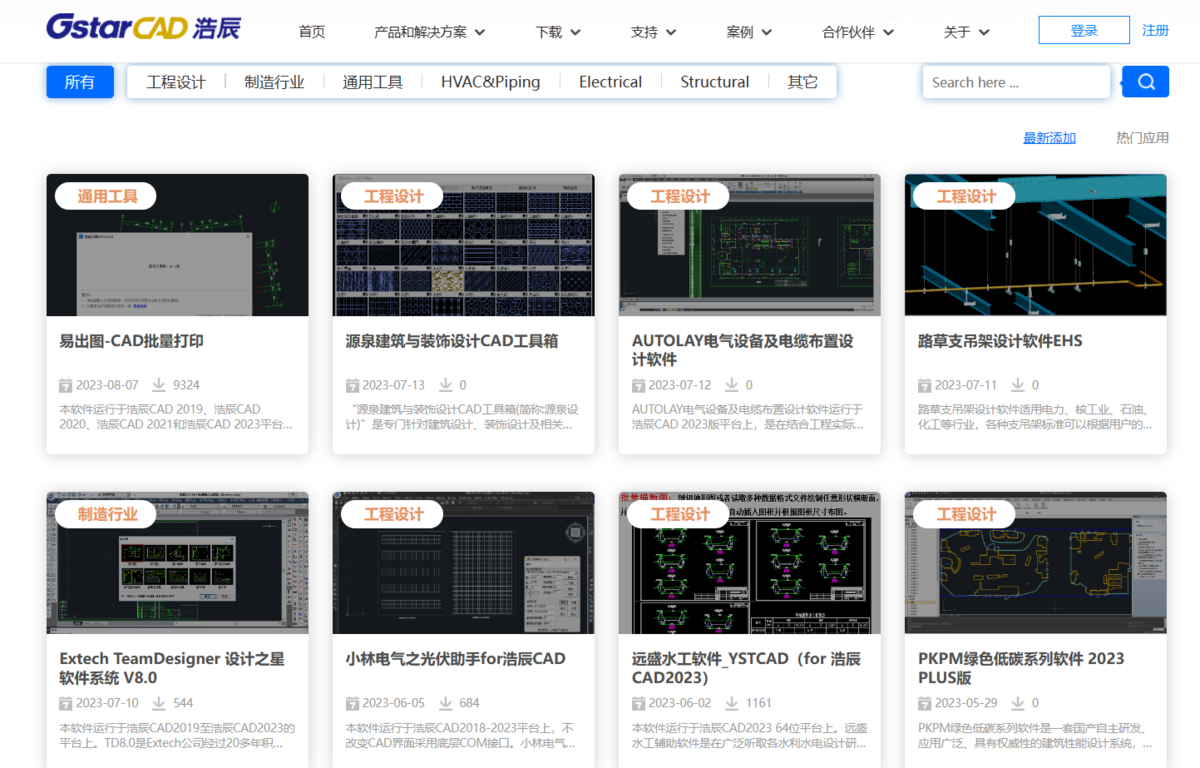Open 源泉建筑与装饰设计CAD工具箱 title
Image resolution: width=1200 pixels, height=768 pixels.
click(x=451, y=341)
